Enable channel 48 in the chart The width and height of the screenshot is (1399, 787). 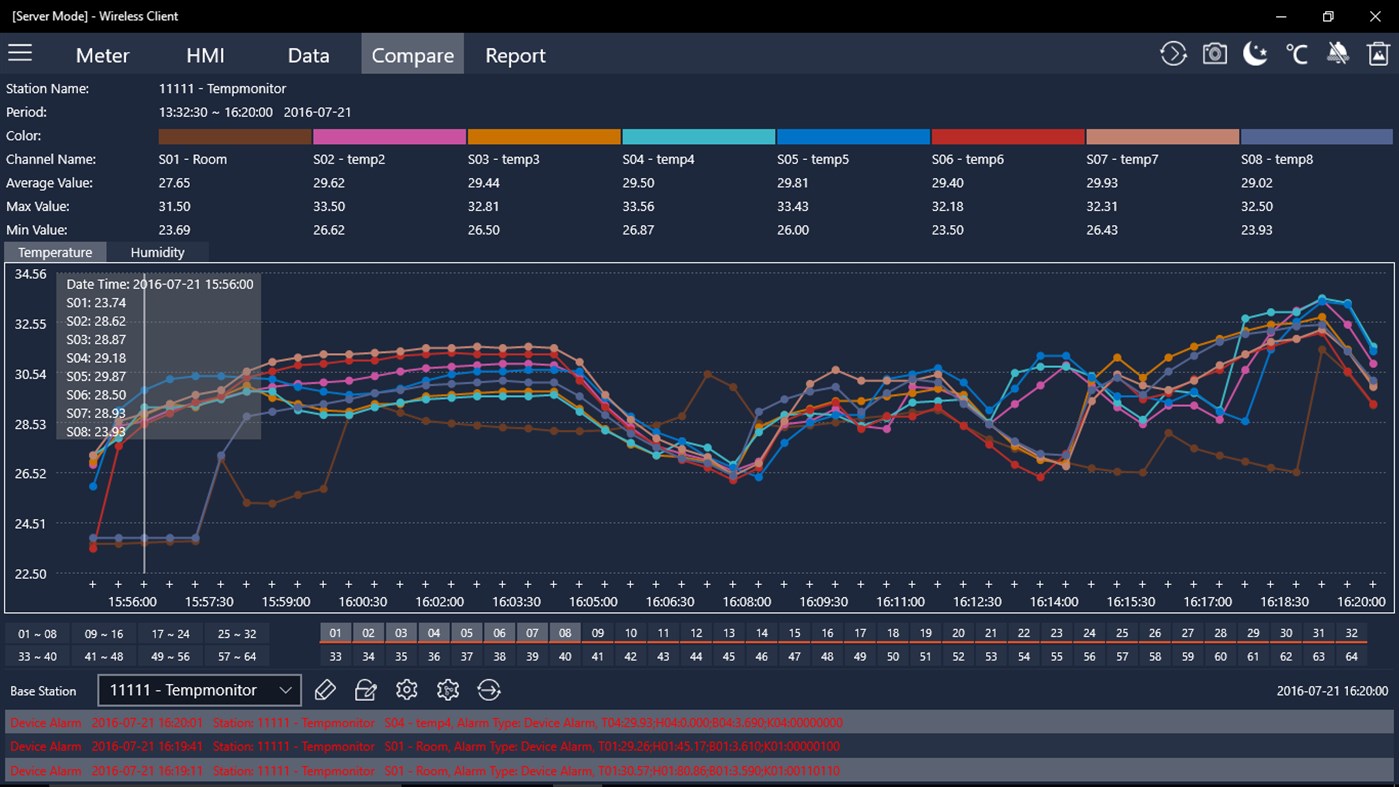pyautogui.click(x=827, y=656)
